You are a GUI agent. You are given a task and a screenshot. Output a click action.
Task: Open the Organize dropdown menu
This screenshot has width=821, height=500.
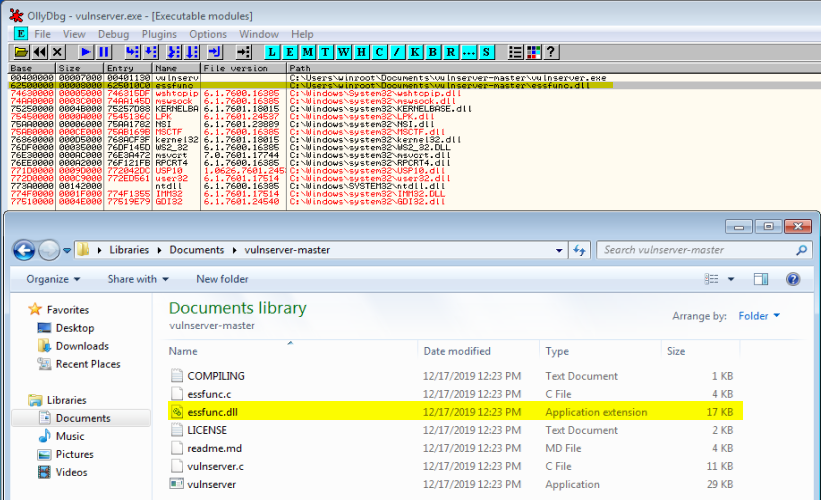(x=53, y=279)
